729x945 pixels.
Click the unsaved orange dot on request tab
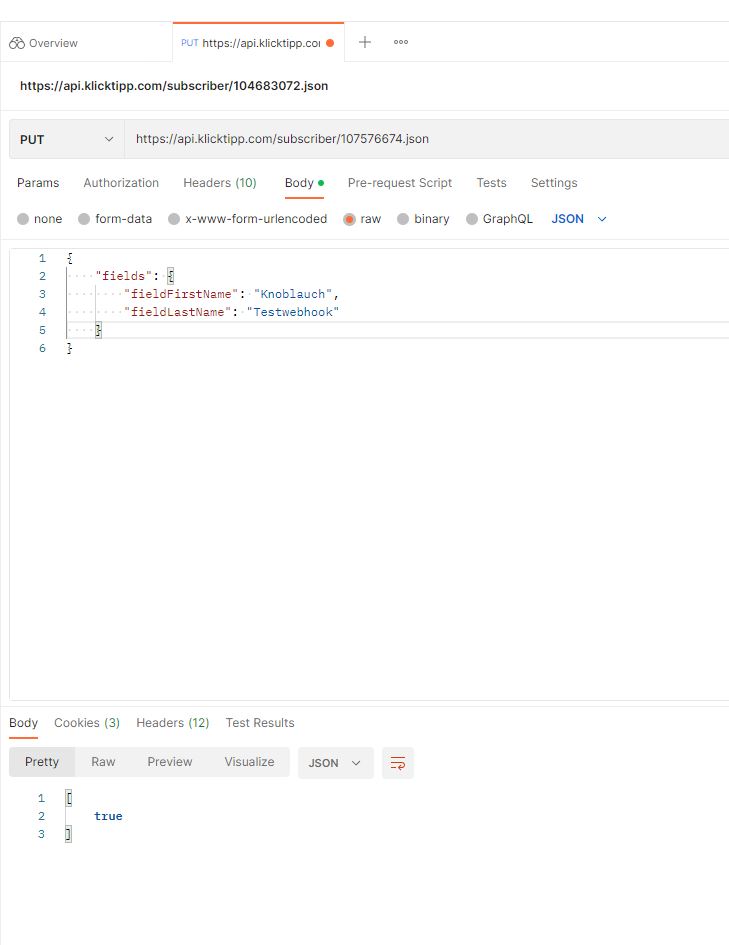pos(330,43)
